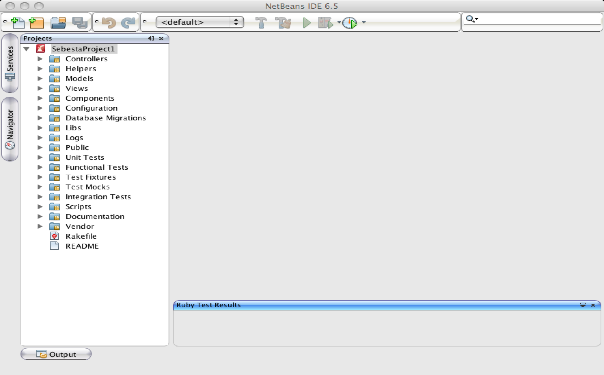Click the Output button
This screenshot has height=375, width=604.
click(x=56, y=354)
